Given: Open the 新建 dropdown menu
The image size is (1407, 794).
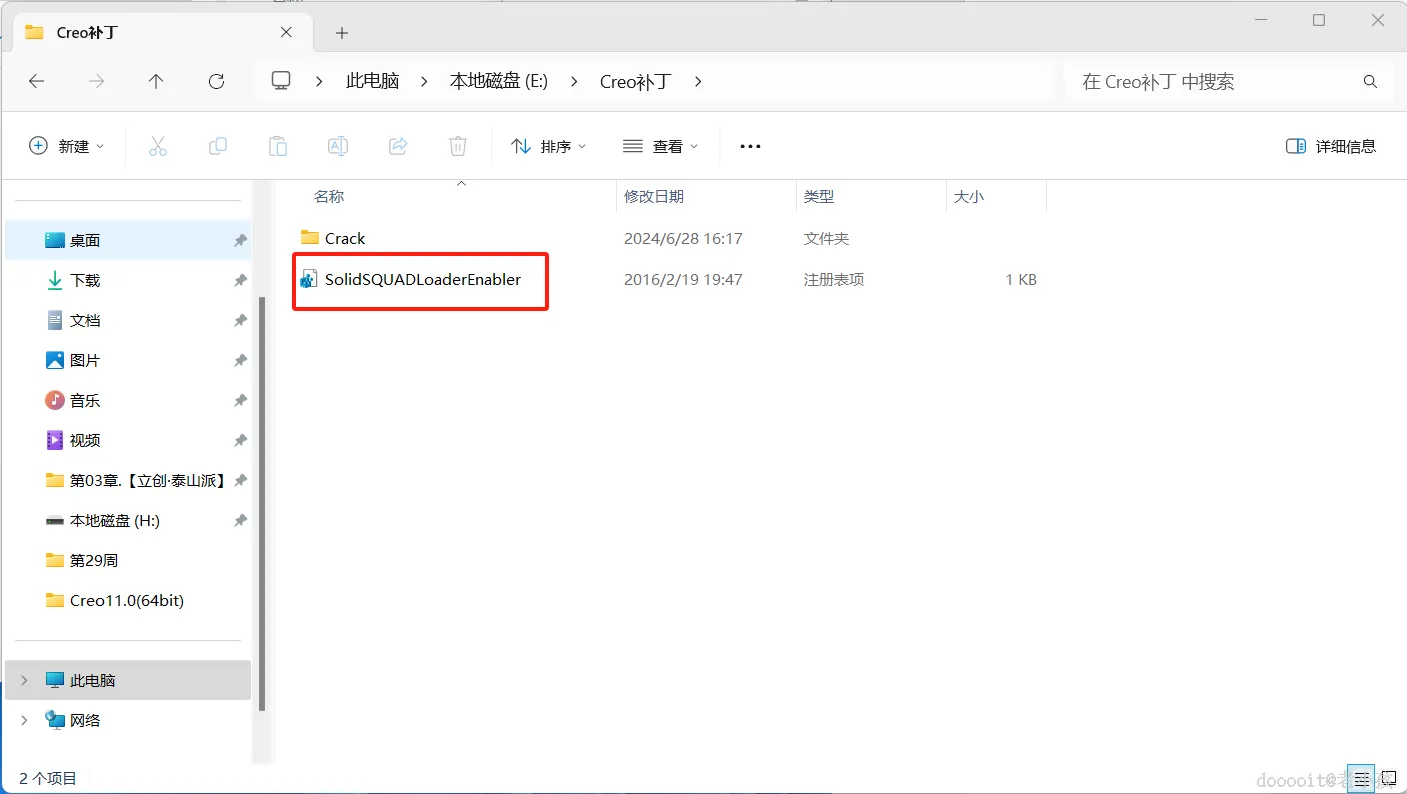Looking at the screenshot, I should pyautogui.click(x=67, y=146).
